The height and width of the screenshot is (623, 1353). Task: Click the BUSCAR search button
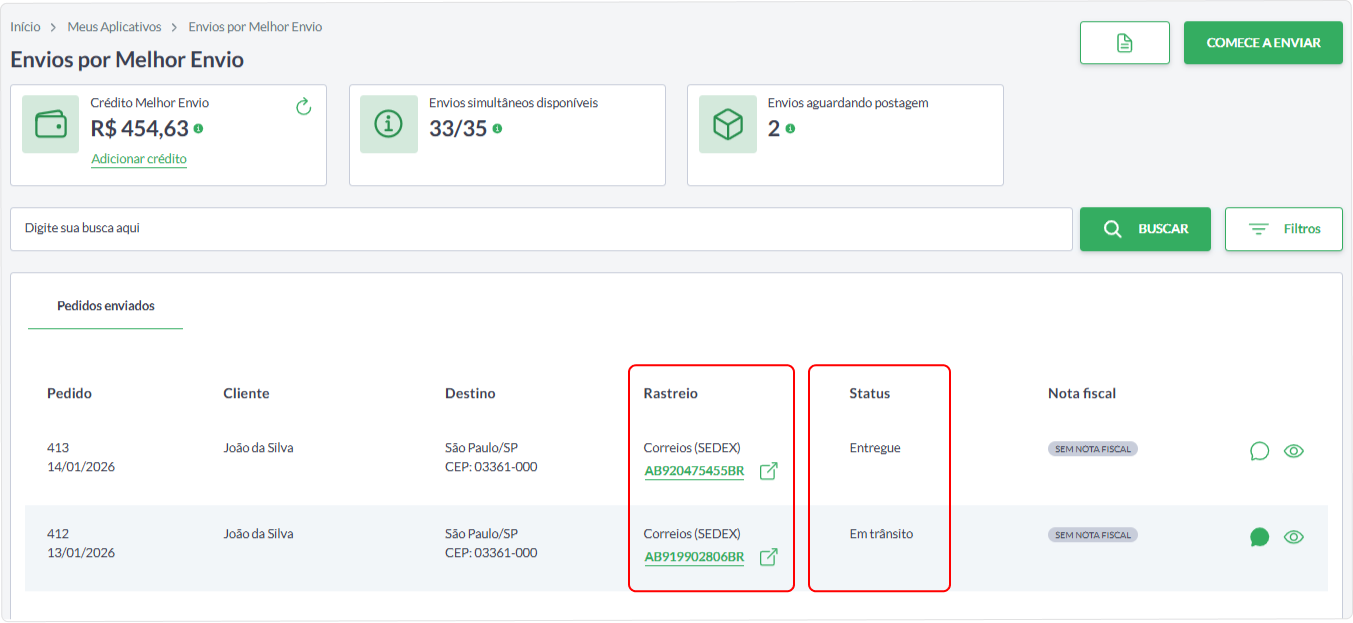click(1145, 229)
